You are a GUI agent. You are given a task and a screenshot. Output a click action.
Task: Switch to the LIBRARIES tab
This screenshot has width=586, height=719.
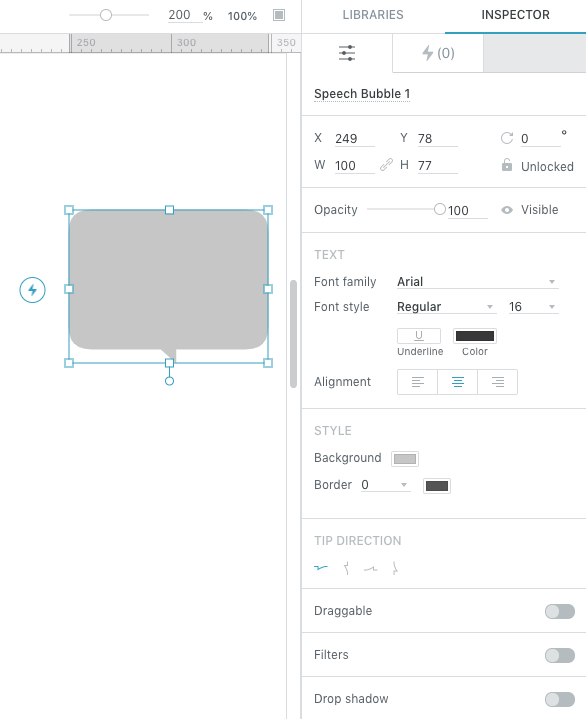tap(373, 15)
